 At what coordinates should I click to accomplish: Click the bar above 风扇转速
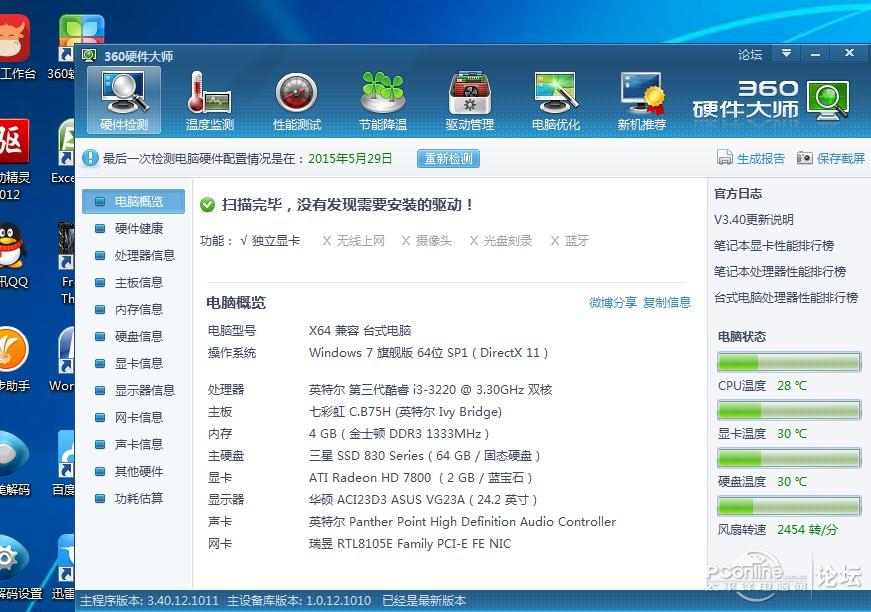click(x=789, y=506)
